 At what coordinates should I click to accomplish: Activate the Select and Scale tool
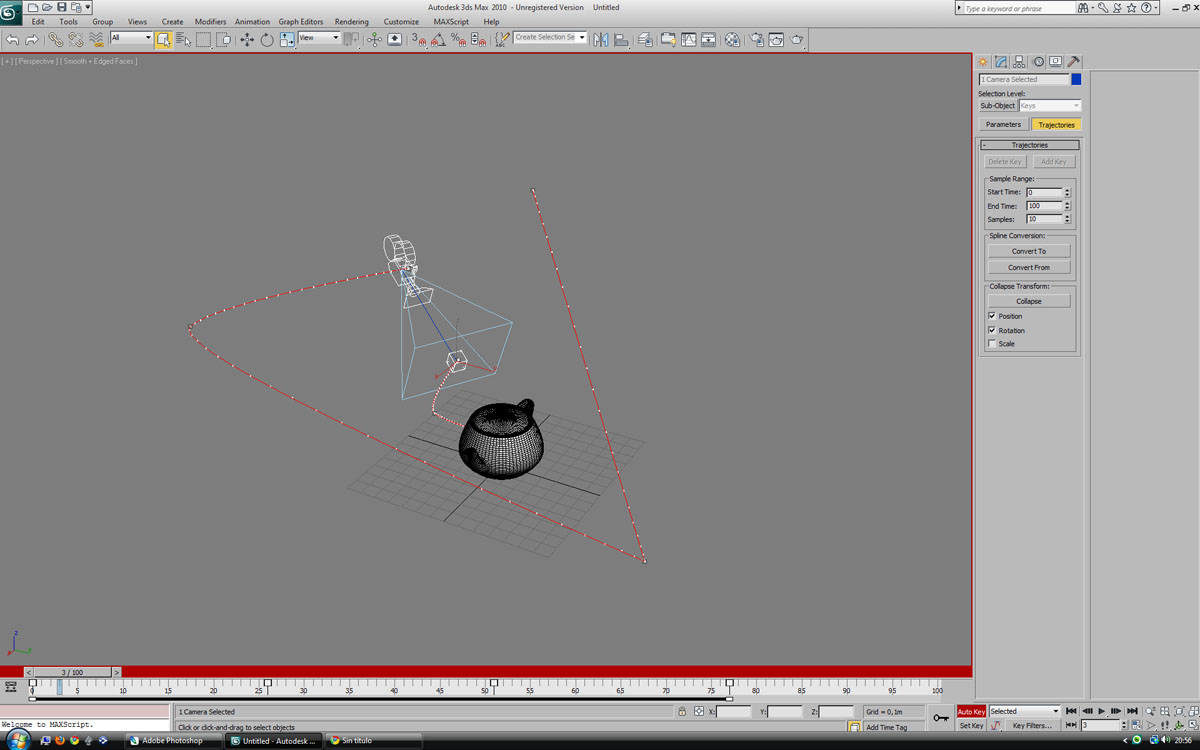coord(287,39)
